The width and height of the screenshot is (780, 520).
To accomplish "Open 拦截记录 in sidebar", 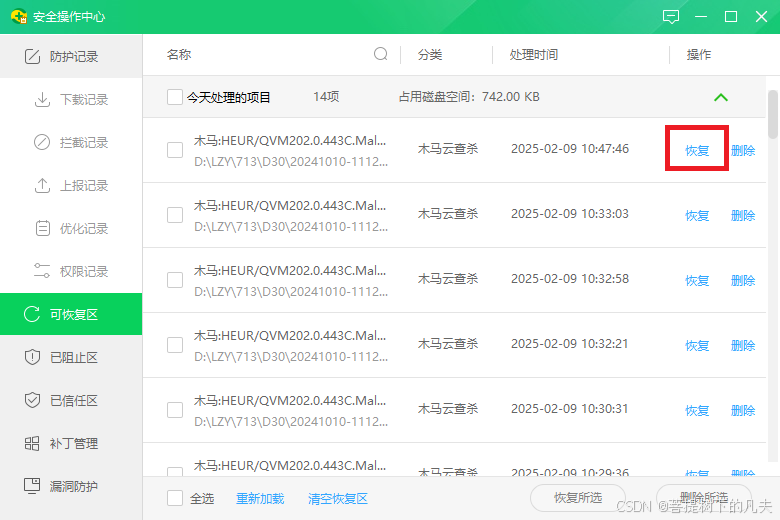I will 71,142.
